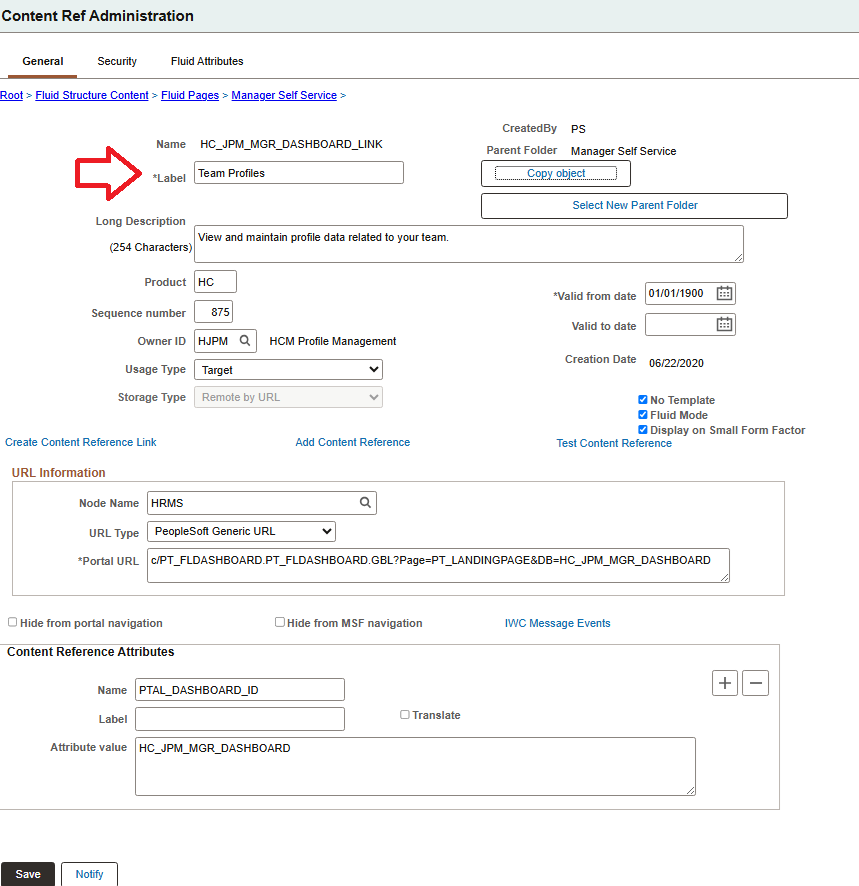
Task: Click the empty attribute Label field
Action: point(240,719)
